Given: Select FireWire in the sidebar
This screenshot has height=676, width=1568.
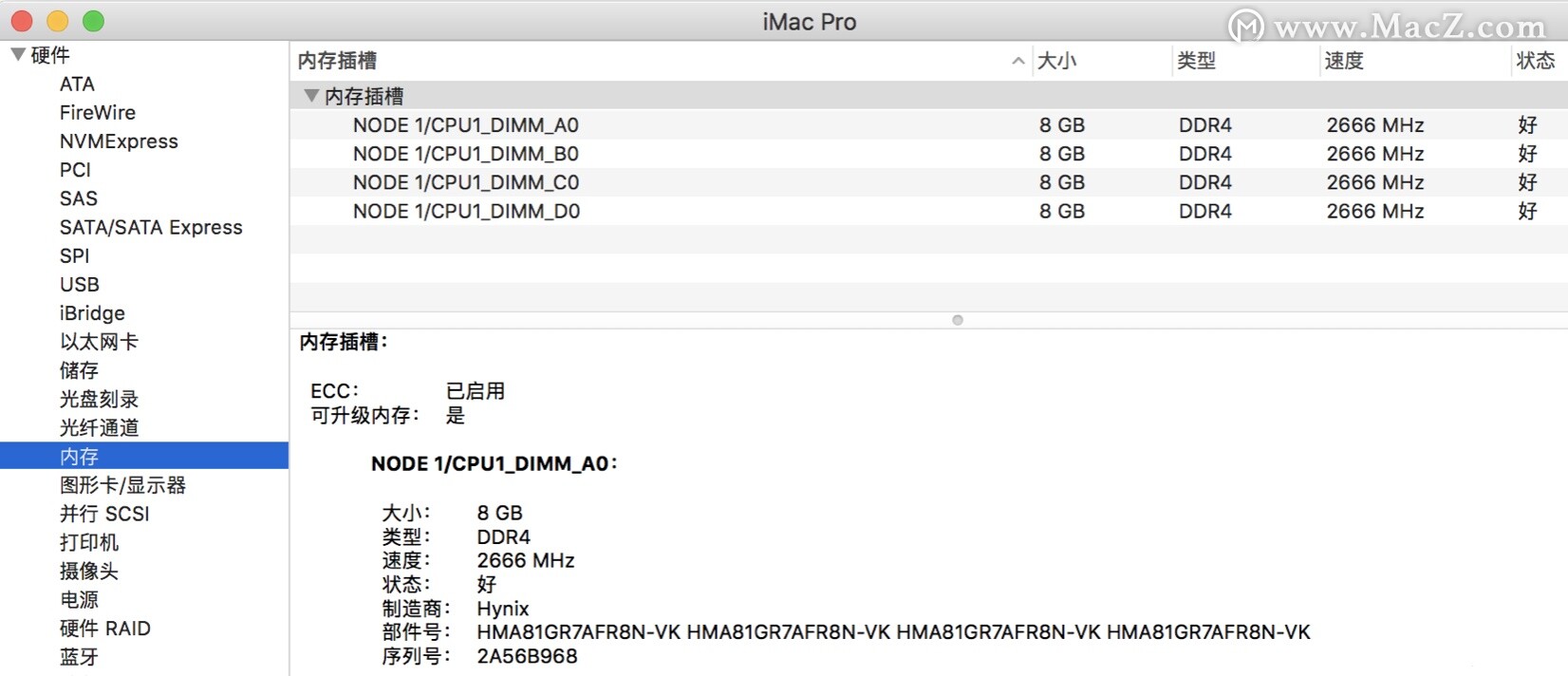Looking at the screenshot, I should click(x=98, y=113).
